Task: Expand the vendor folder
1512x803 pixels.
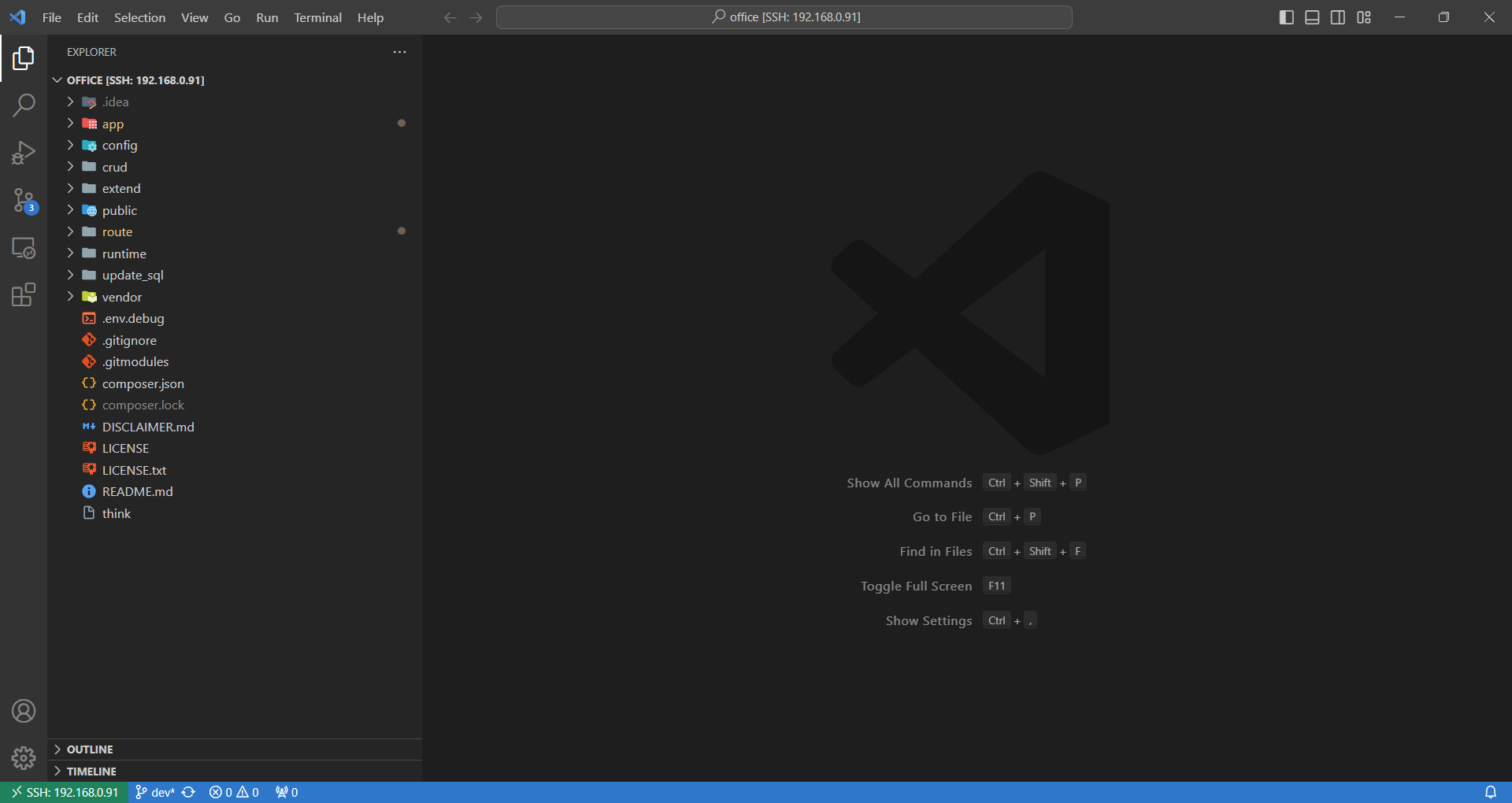Action: pyautogui.click(x=235, y=297)
